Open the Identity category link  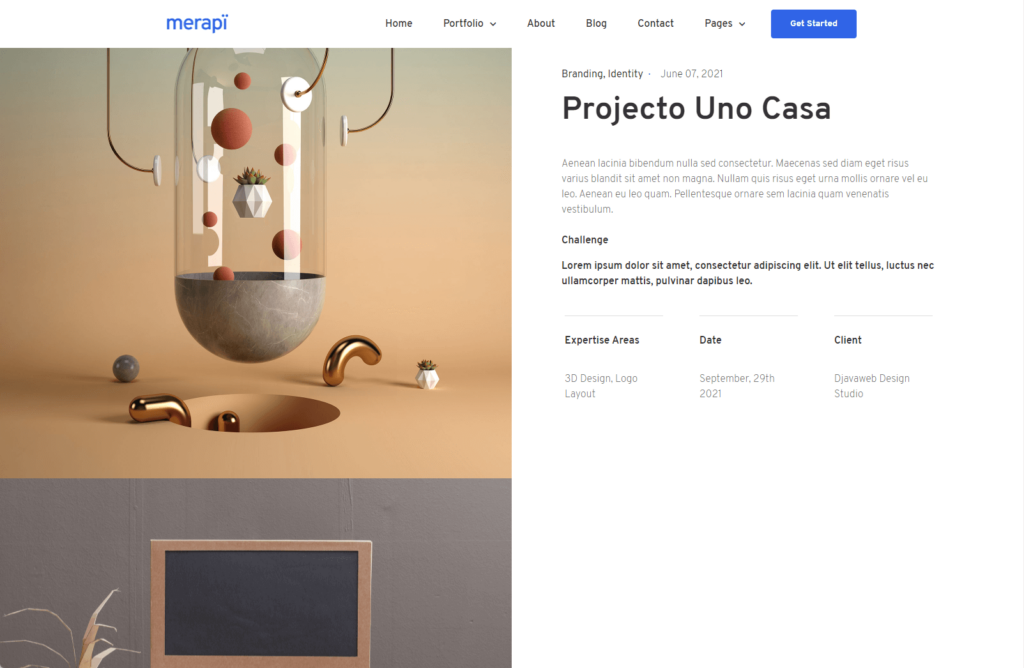(x=625, y=74)
